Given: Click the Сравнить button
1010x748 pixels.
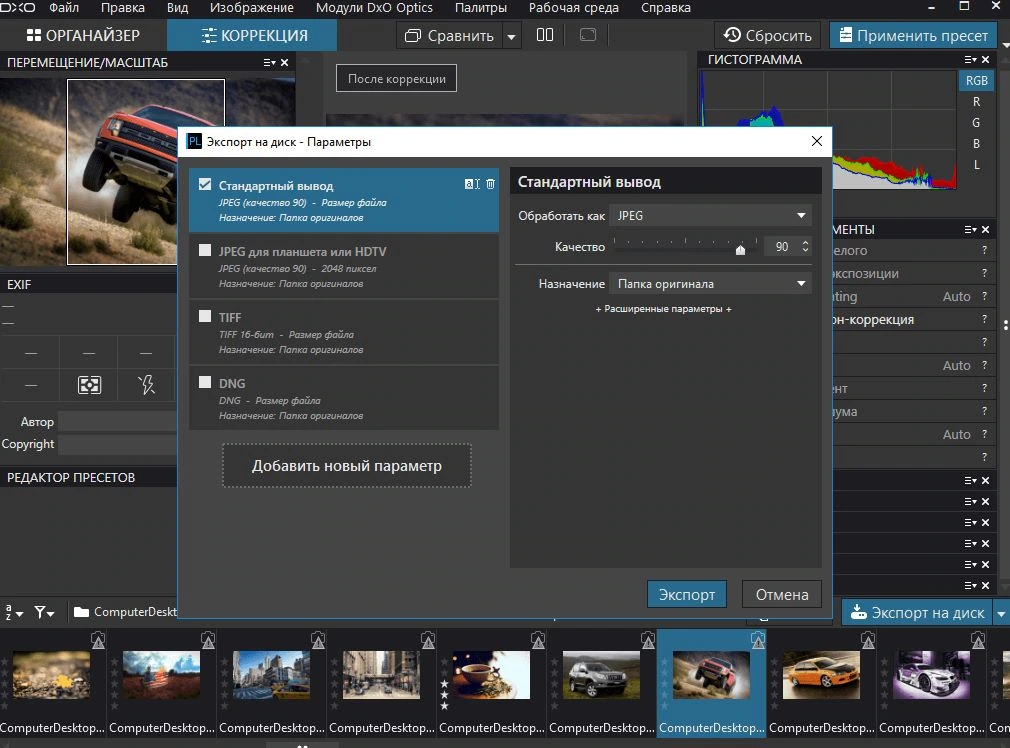Looking at the screenshot, I should (x=450, y=36).
